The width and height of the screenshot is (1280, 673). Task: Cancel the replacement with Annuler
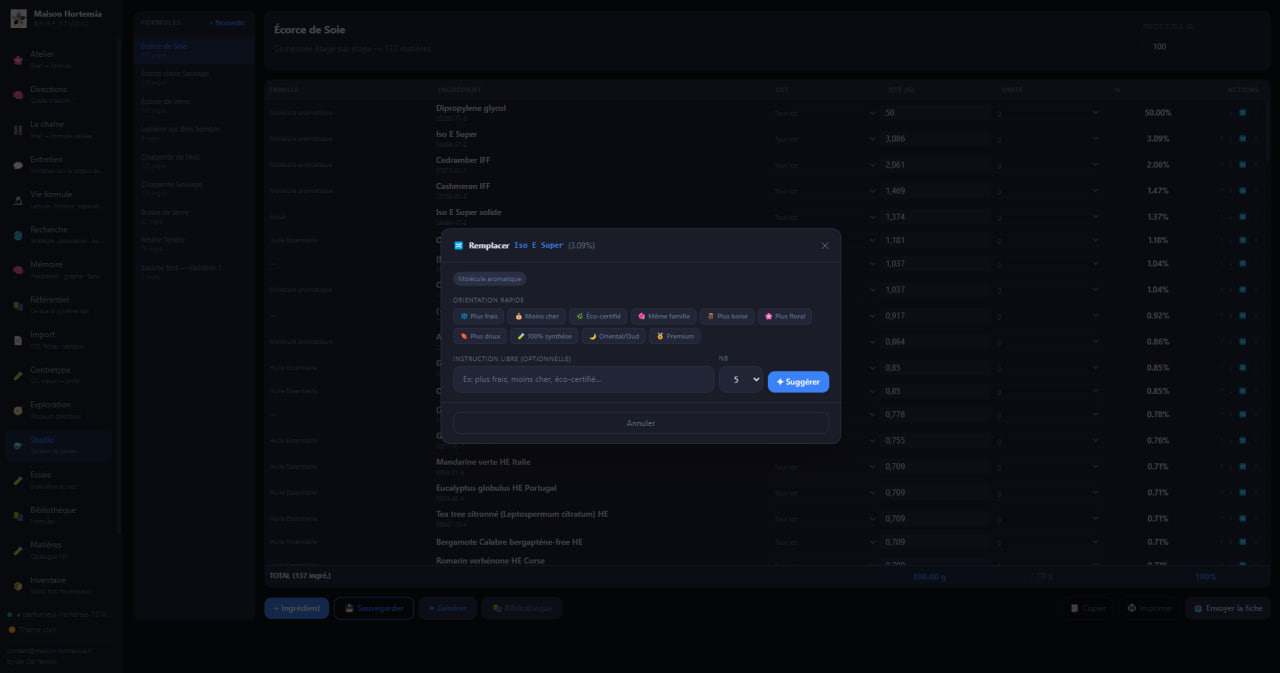[x=641, y=423]
